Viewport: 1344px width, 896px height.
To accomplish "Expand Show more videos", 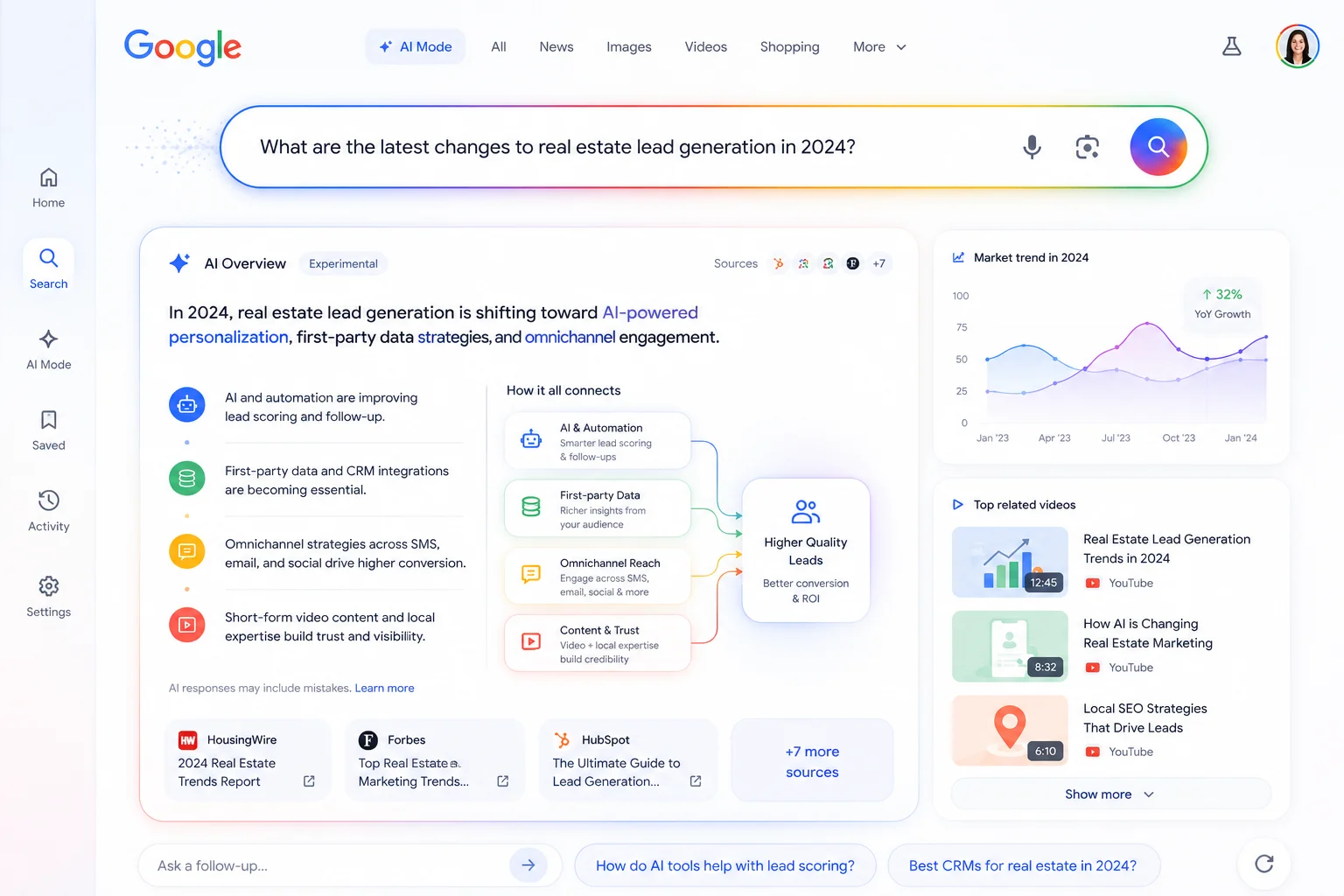I will (x=1110, y=794).
